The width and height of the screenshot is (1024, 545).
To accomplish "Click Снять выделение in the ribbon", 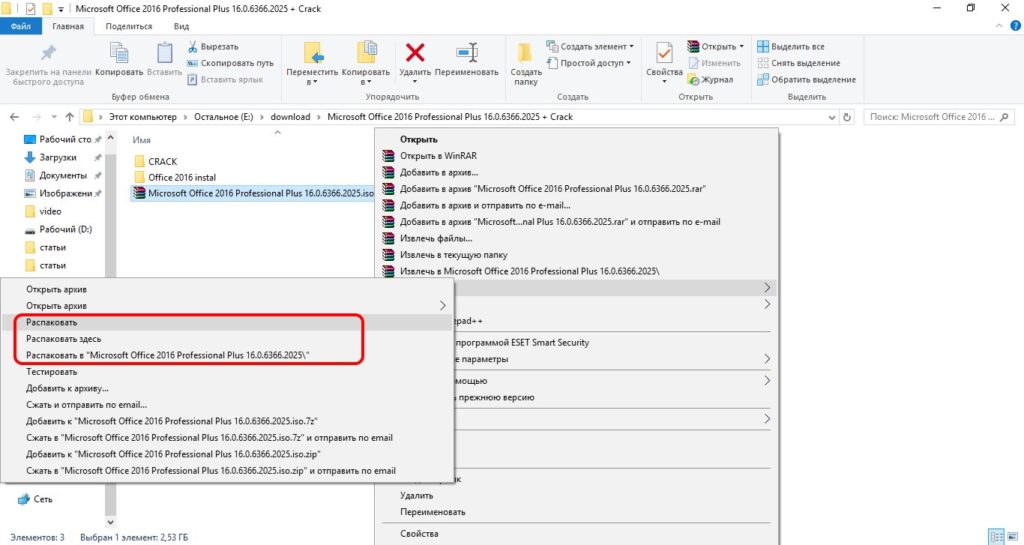I will [799, 63].
